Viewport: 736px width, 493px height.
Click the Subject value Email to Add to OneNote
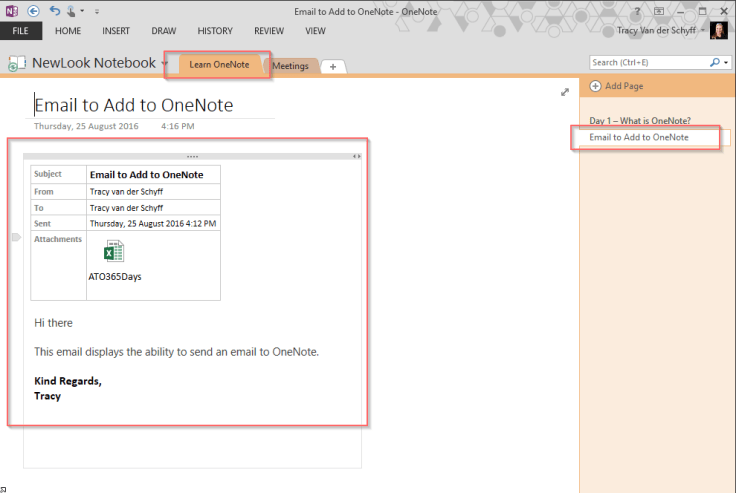tap(146, 175)
